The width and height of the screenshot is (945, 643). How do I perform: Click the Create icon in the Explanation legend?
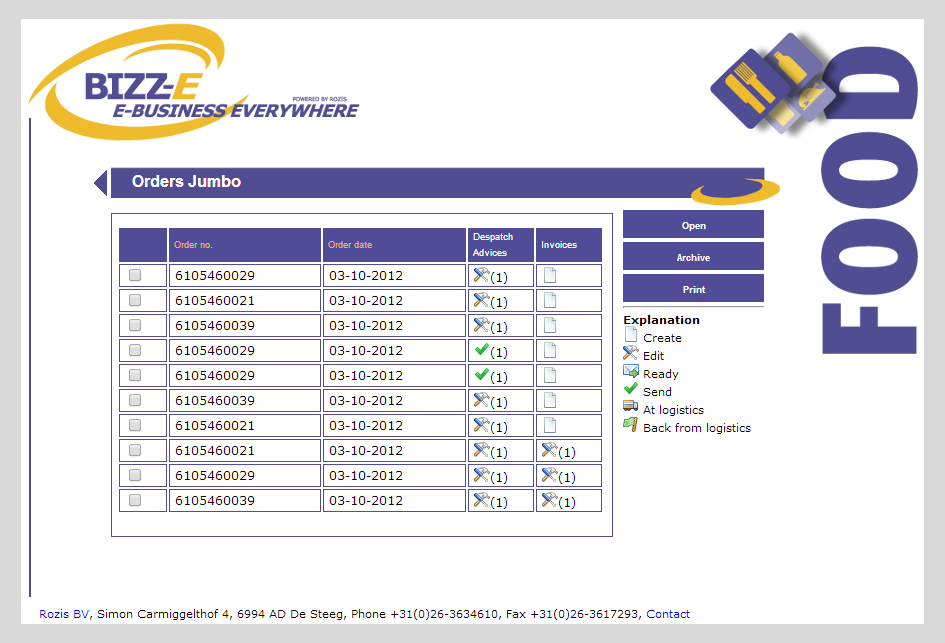[630, 334]
